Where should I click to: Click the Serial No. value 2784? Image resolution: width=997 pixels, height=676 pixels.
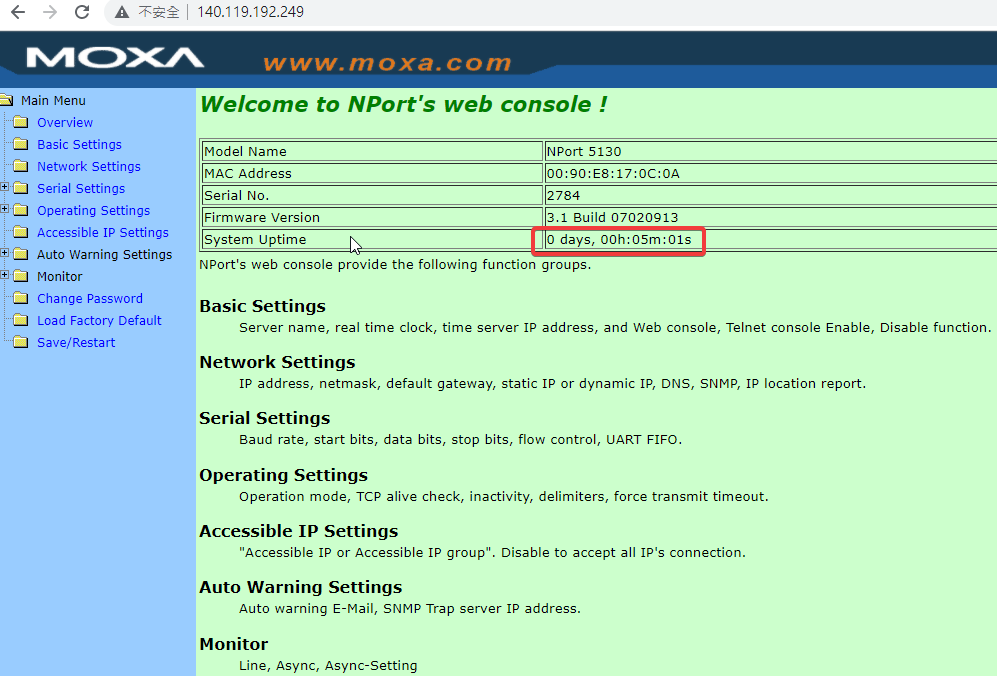pos(563,195)
